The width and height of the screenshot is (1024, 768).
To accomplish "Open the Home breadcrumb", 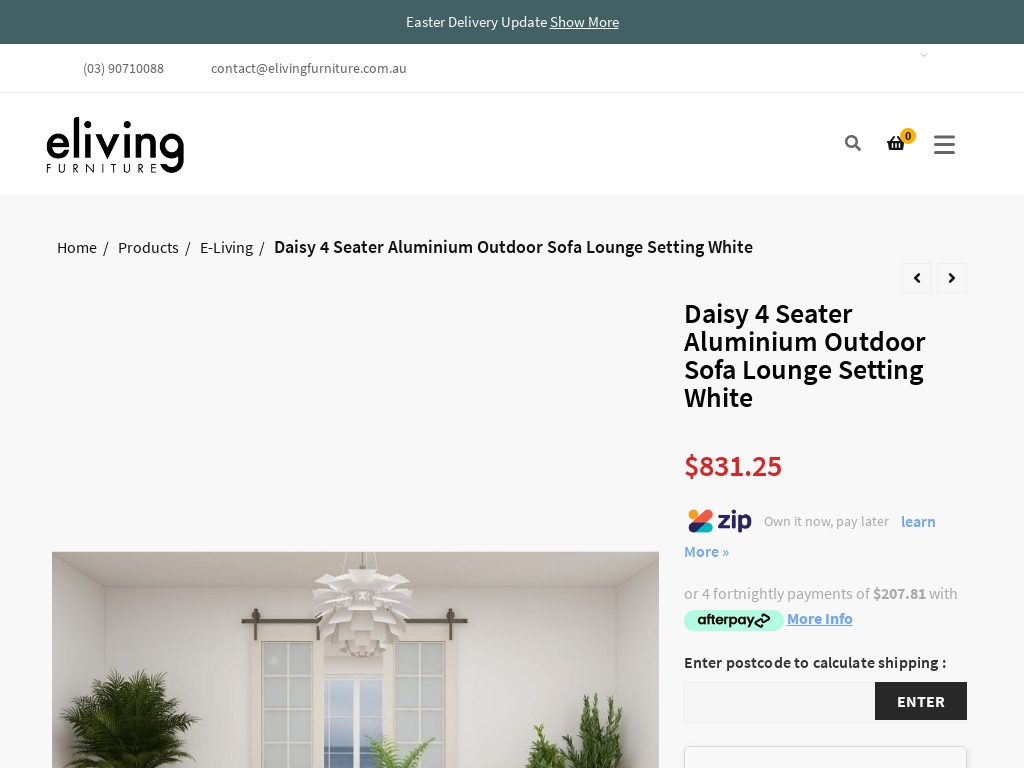I will tap(76, 248).
